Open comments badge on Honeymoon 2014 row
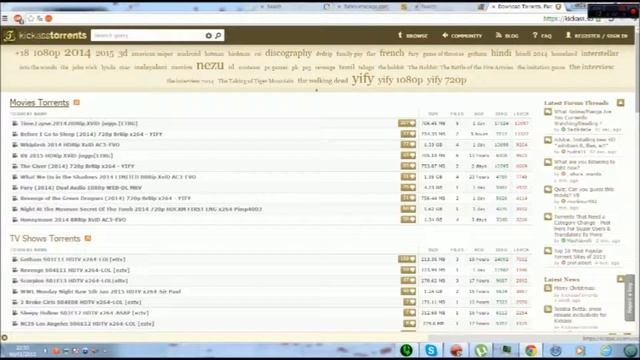 point(408,220)
